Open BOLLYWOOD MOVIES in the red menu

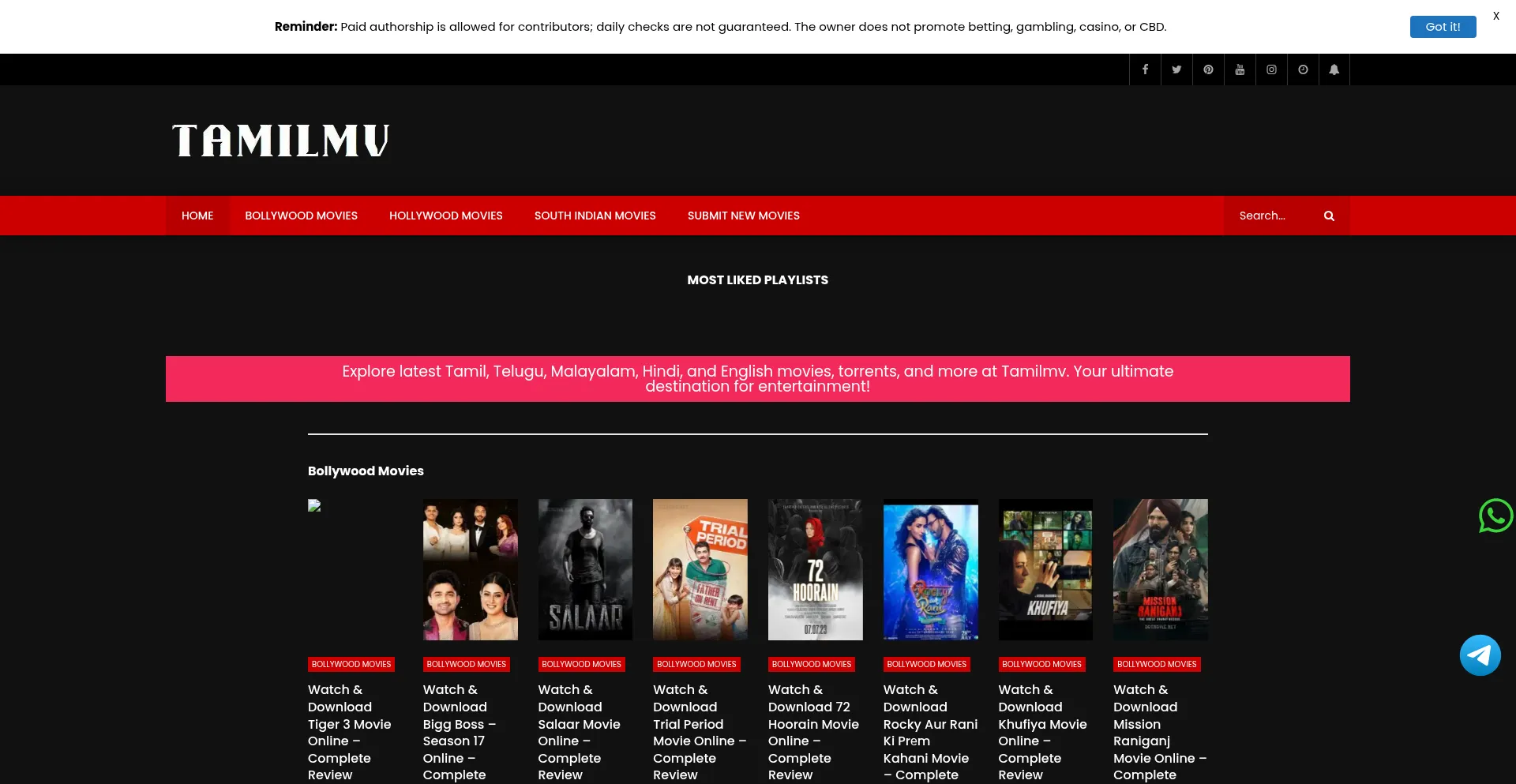pyautogui.click(x=301, y=216)
